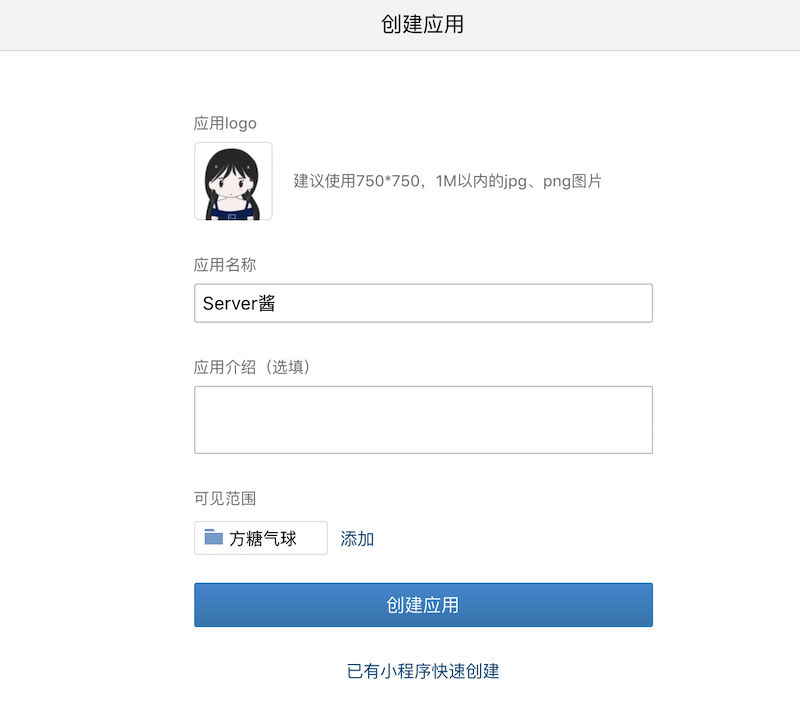800x723 pixels.
Task: Add more visible members via 添加
Action: 357,539
